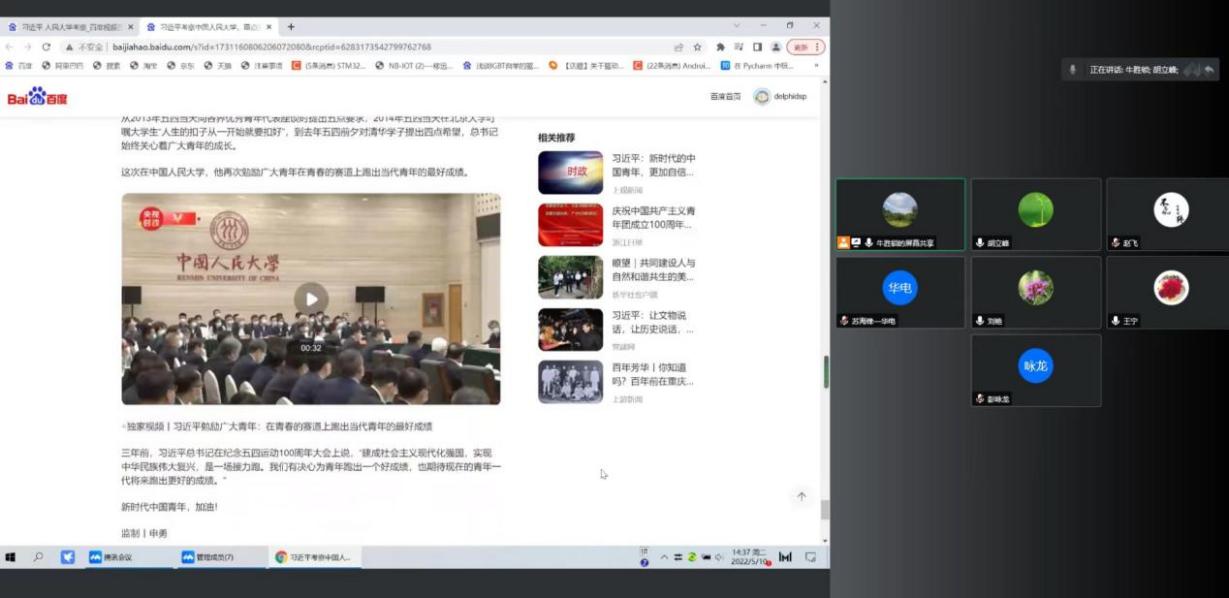Click the microphone icon in speaking bar
The width and height of the screenshot is (1229, 598).
[1073, 69]
